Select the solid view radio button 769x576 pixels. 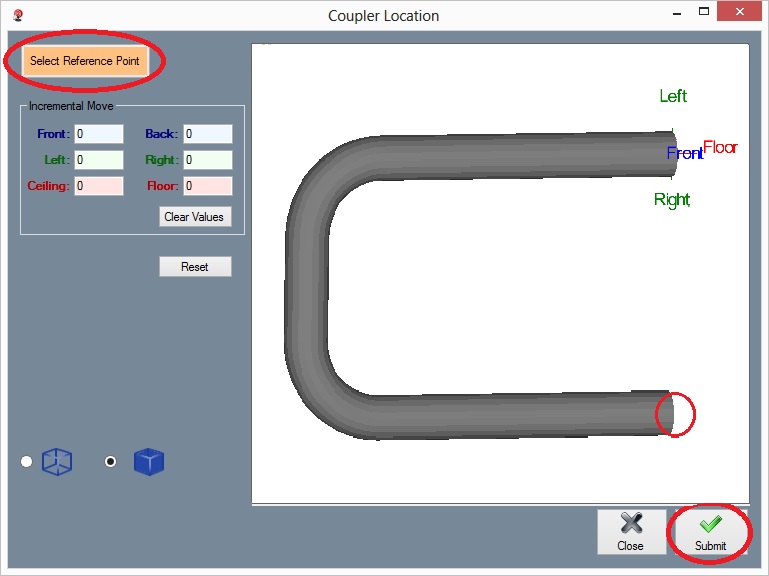111,462
